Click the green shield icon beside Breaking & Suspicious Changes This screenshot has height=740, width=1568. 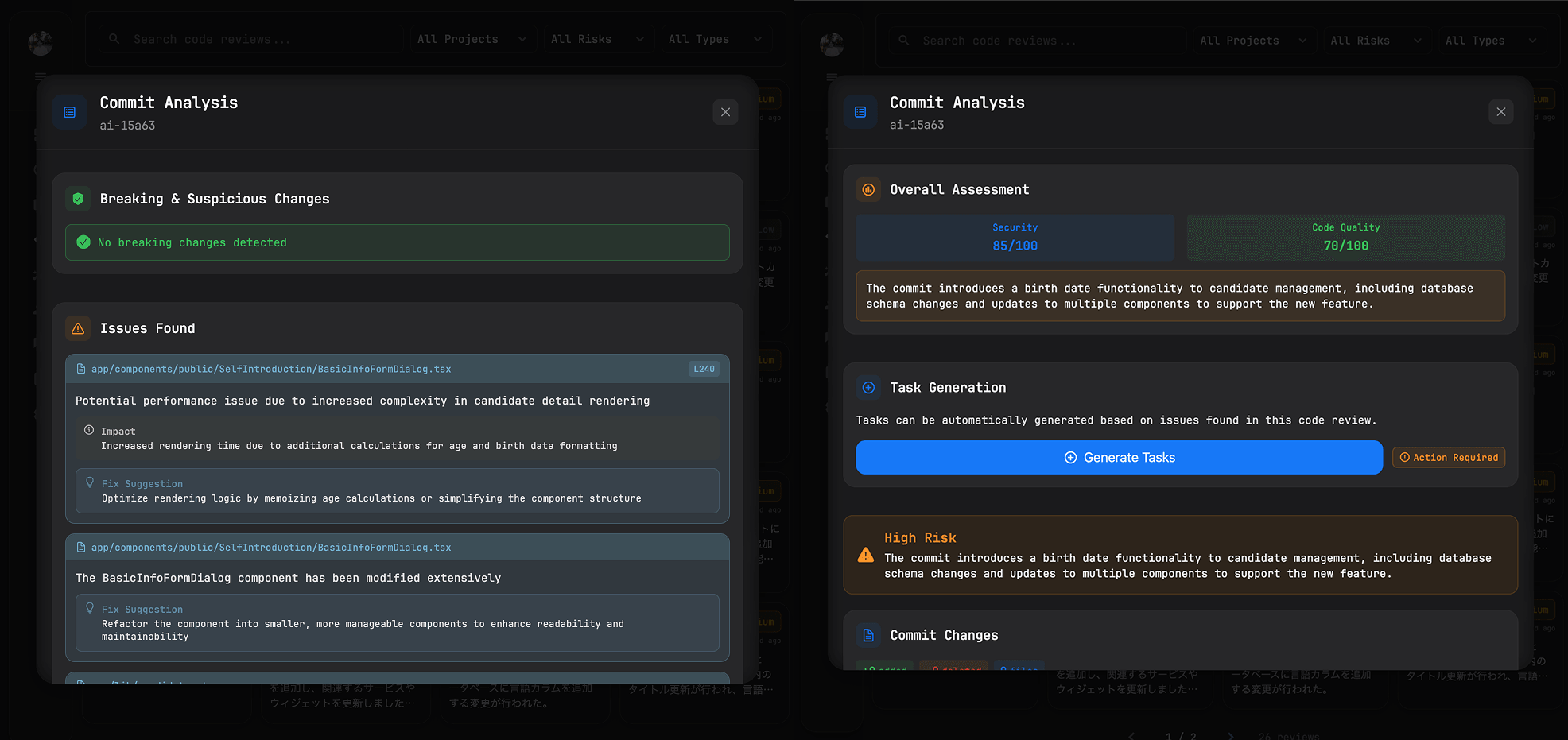[x=78, y=198]
